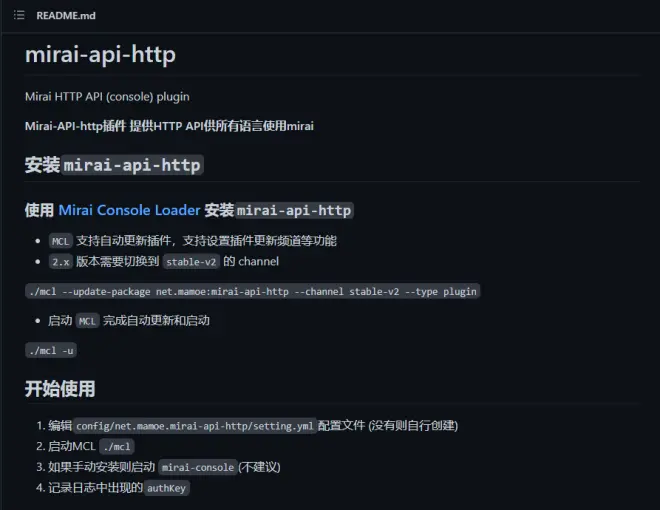Click '的 channel' text
Viewport: 660px width, 510px height.
(251, 261)
